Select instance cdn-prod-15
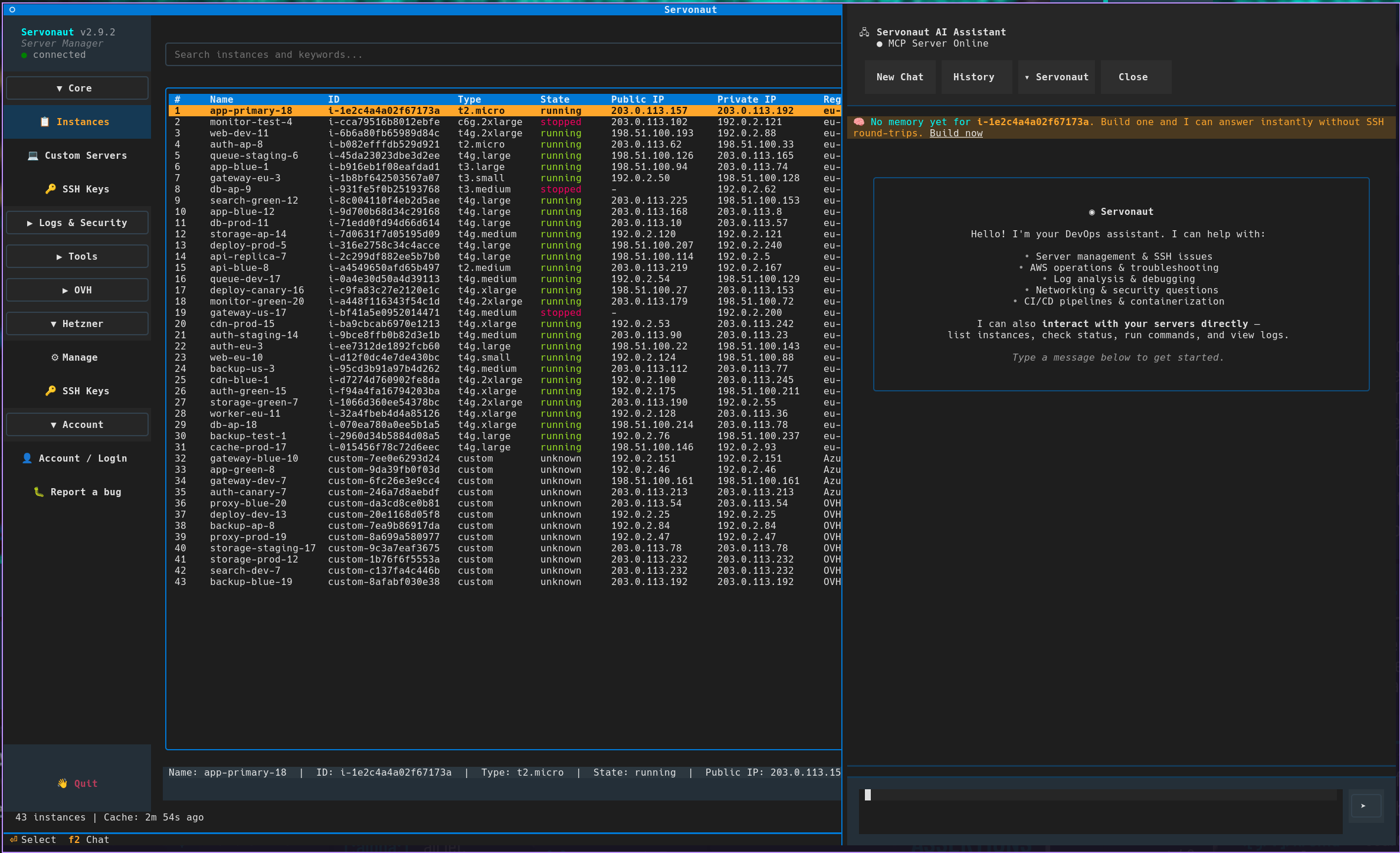 point(504,323)
